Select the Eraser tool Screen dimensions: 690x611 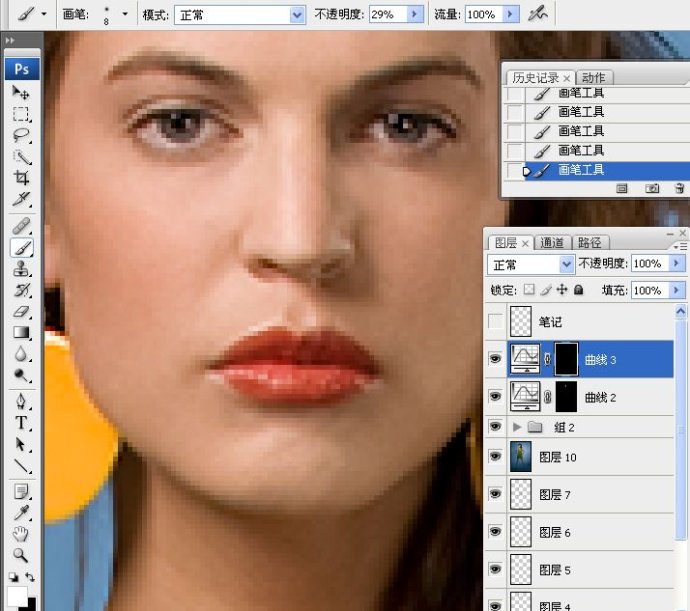21,311
